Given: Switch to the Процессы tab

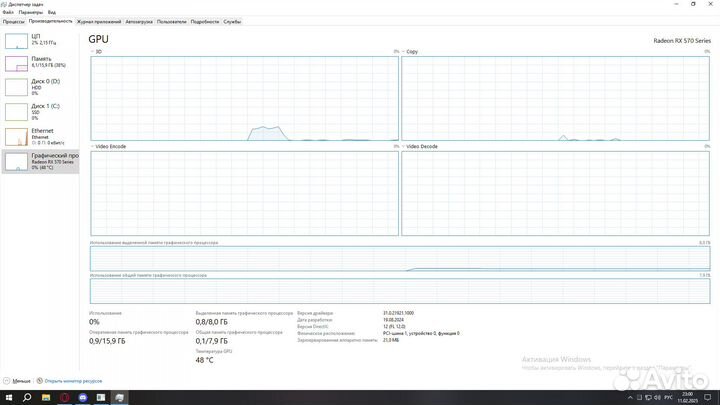Looking at the screenshot, I should click(13, 20).
